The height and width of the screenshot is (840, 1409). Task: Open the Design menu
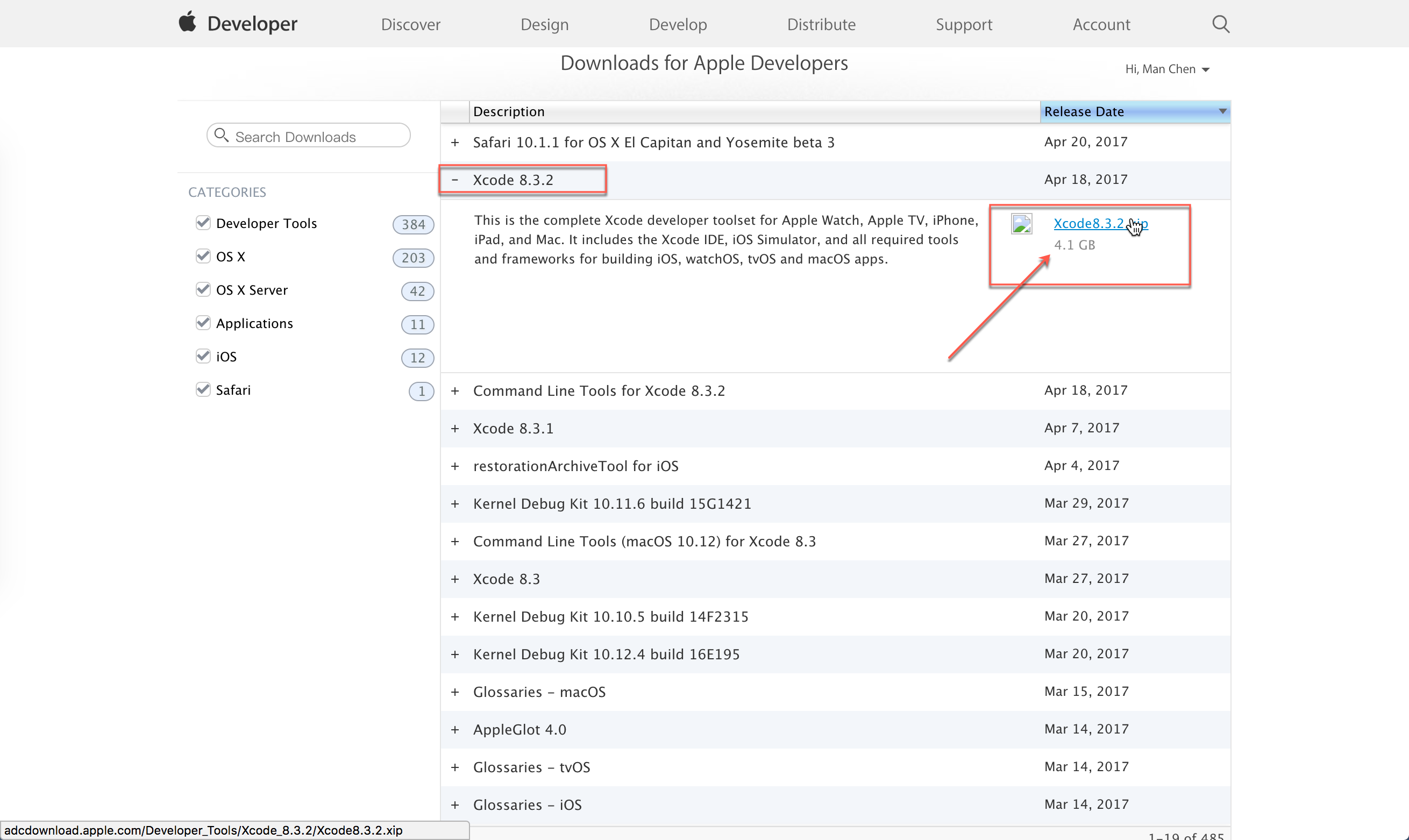(544, 24)
